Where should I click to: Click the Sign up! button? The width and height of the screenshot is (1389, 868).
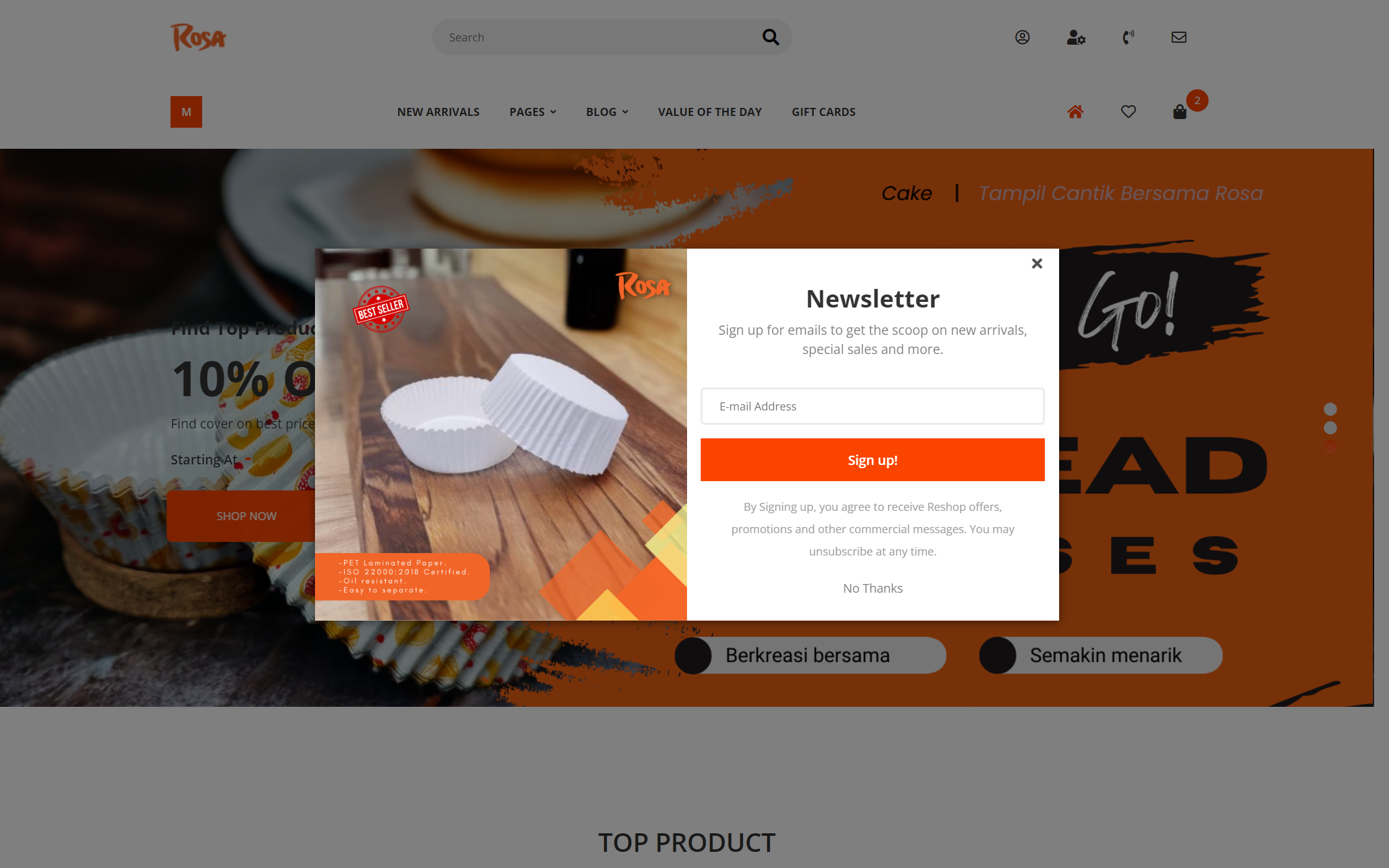tap(872, 460)
